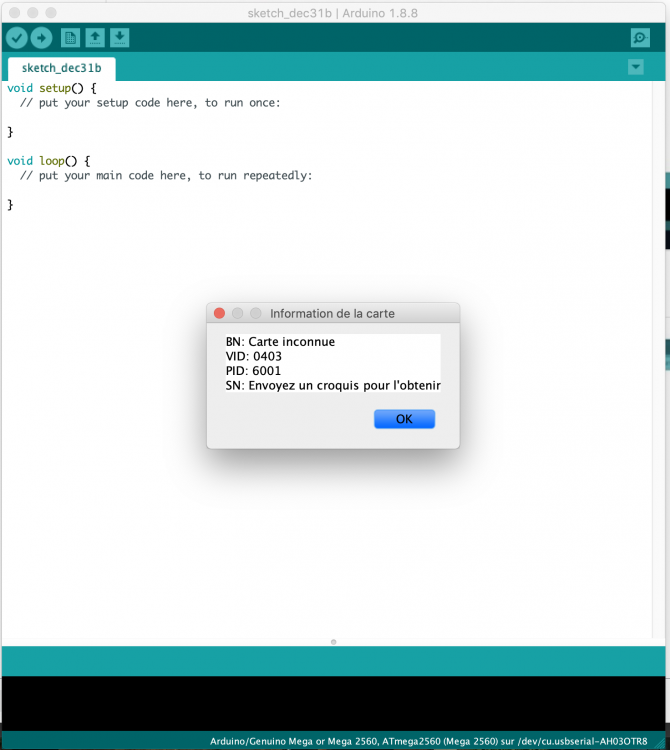Click the teal status message bar
The height and width of the screenshot is (750, 670).
[333, 661]
